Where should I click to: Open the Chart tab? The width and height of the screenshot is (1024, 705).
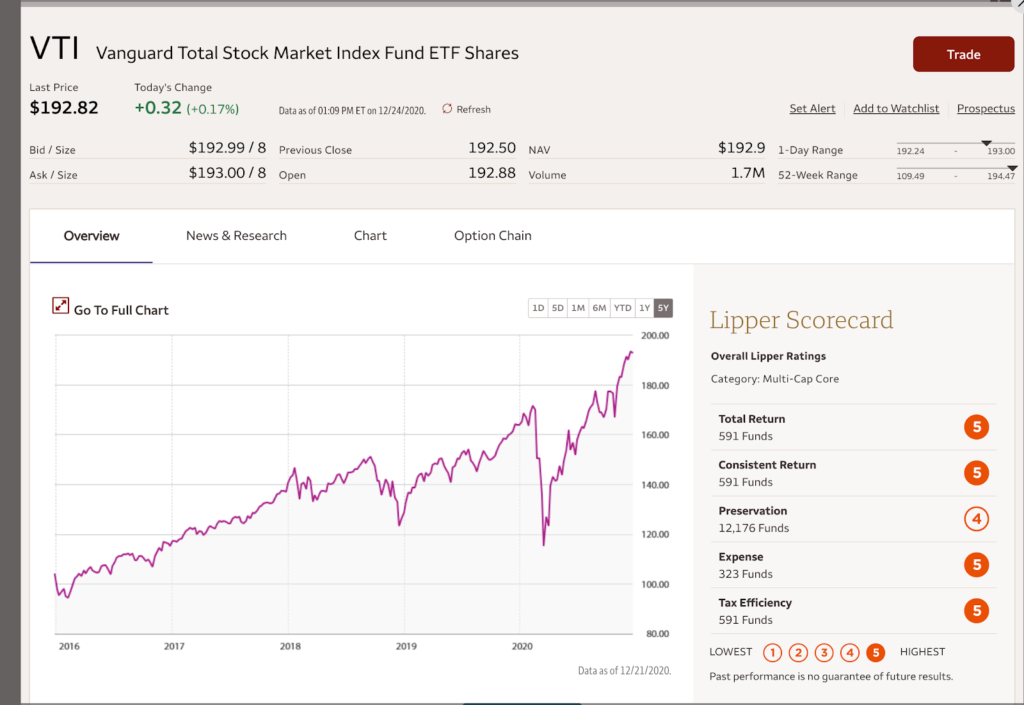(370, 236)
